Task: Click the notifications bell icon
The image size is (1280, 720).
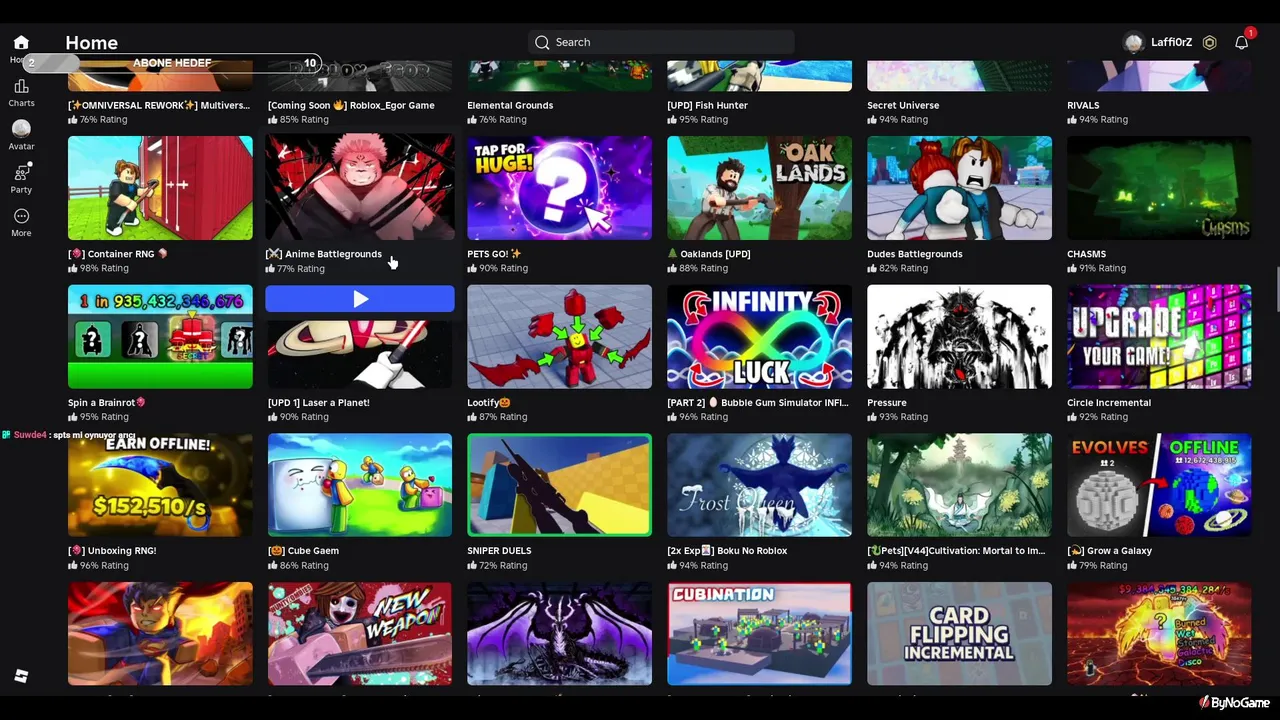Action: pyautogui.click(x=1241, y=43)
